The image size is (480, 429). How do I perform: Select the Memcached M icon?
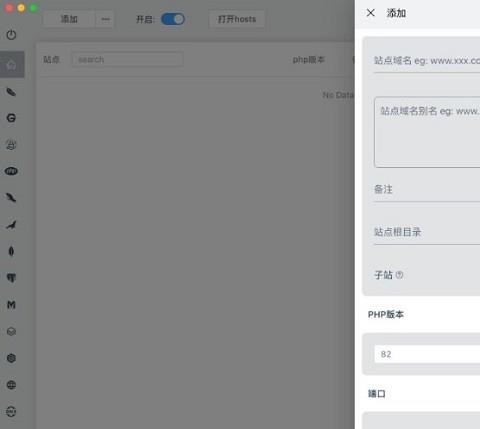pyautogui.click(x=11, y=305)
